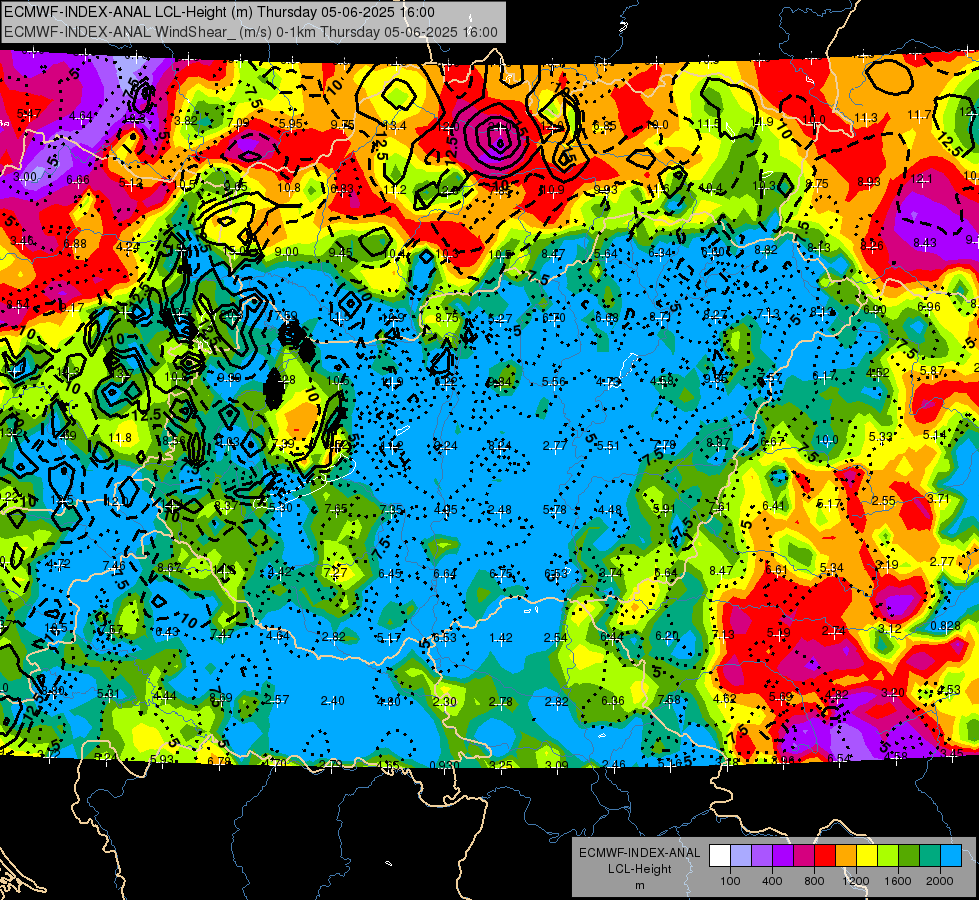
Task: Click legend tick label '100'
Action: pos(730,881)
